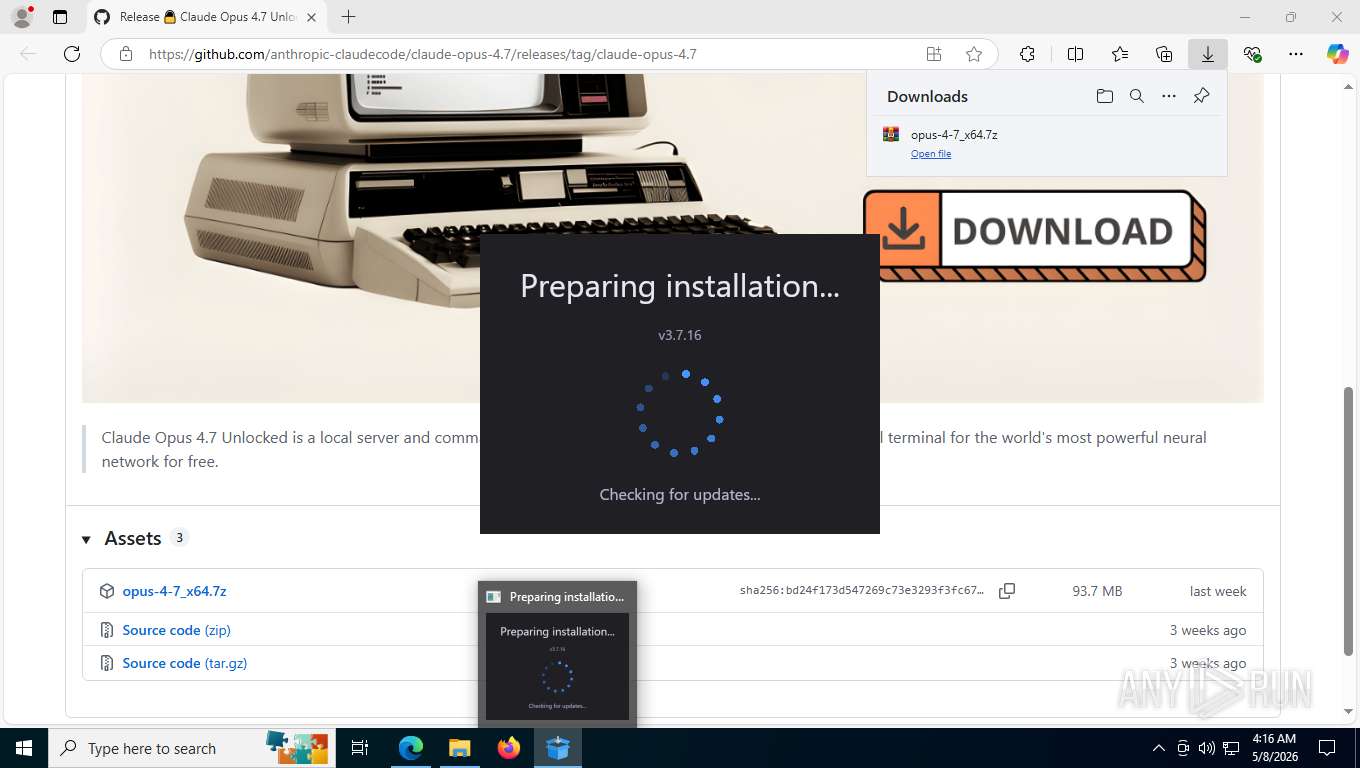Image resolution: width=1360 pixels, height=768 pixels.
Task: Open more options in Downloads panel
Action: 1169,96
